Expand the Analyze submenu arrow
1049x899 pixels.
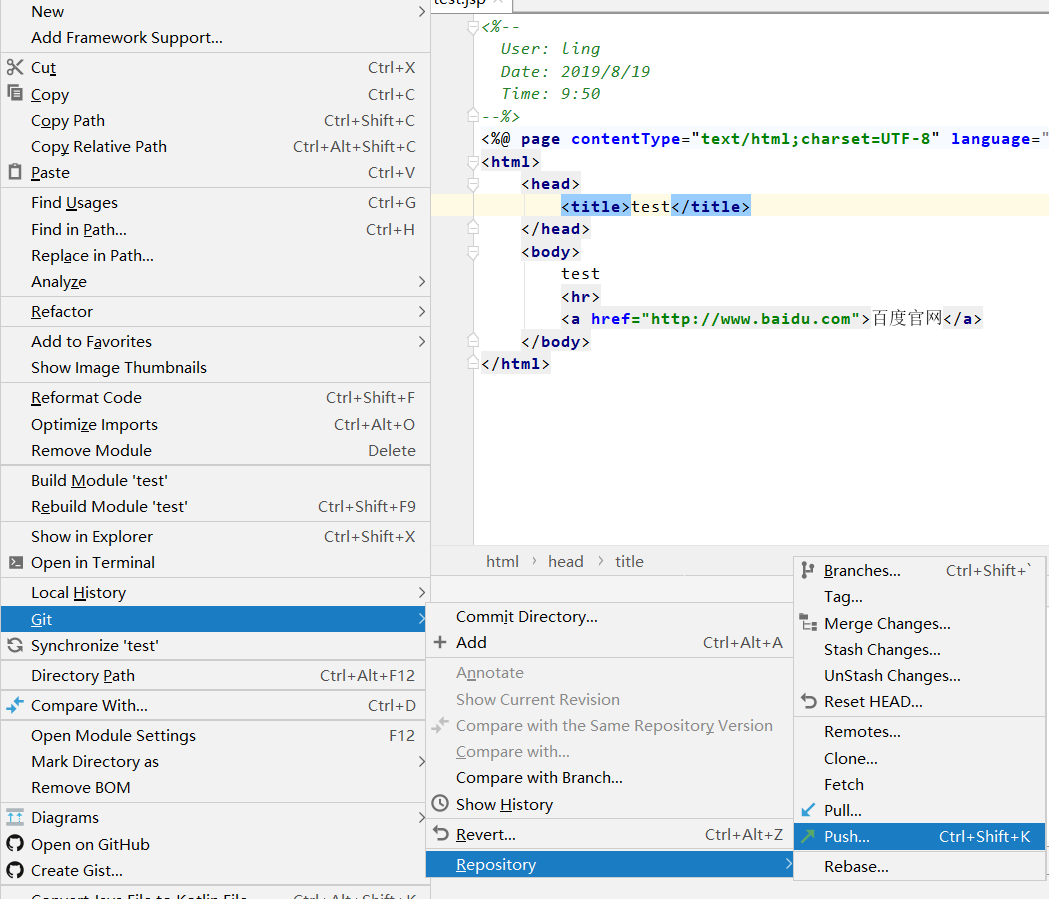tap(422, 282)
